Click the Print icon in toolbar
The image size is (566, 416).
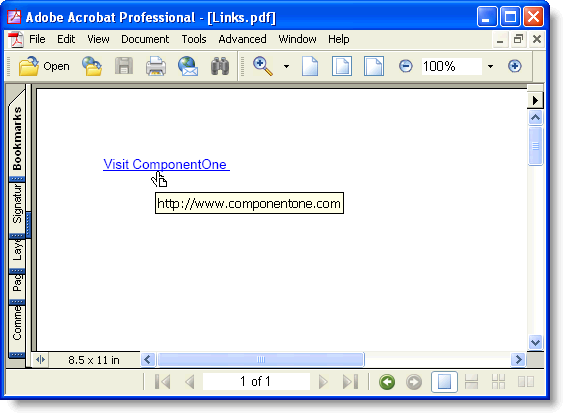(156, 66)
